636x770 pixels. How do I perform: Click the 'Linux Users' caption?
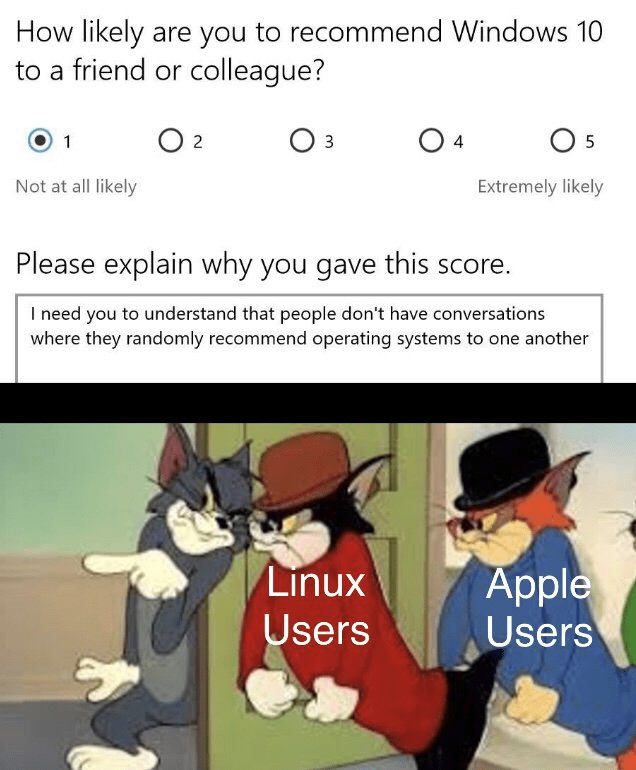(x=316, y=606)
